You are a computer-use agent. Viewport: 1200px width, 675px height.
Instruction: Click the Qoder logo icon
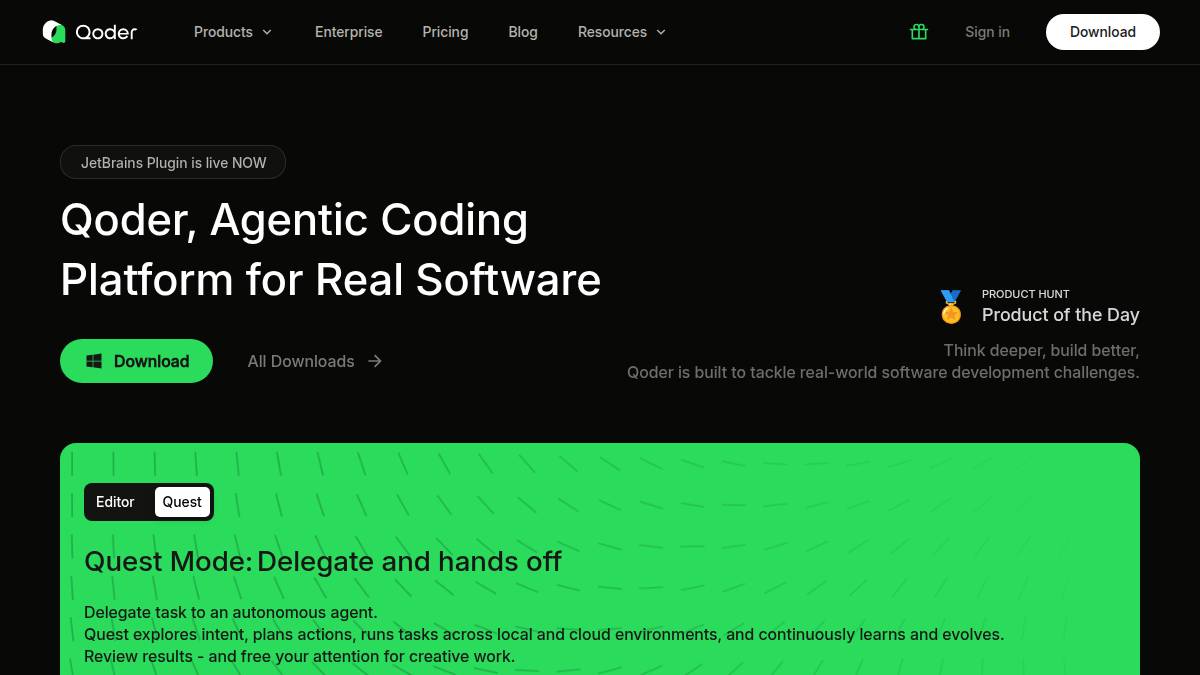click(54, 32)
